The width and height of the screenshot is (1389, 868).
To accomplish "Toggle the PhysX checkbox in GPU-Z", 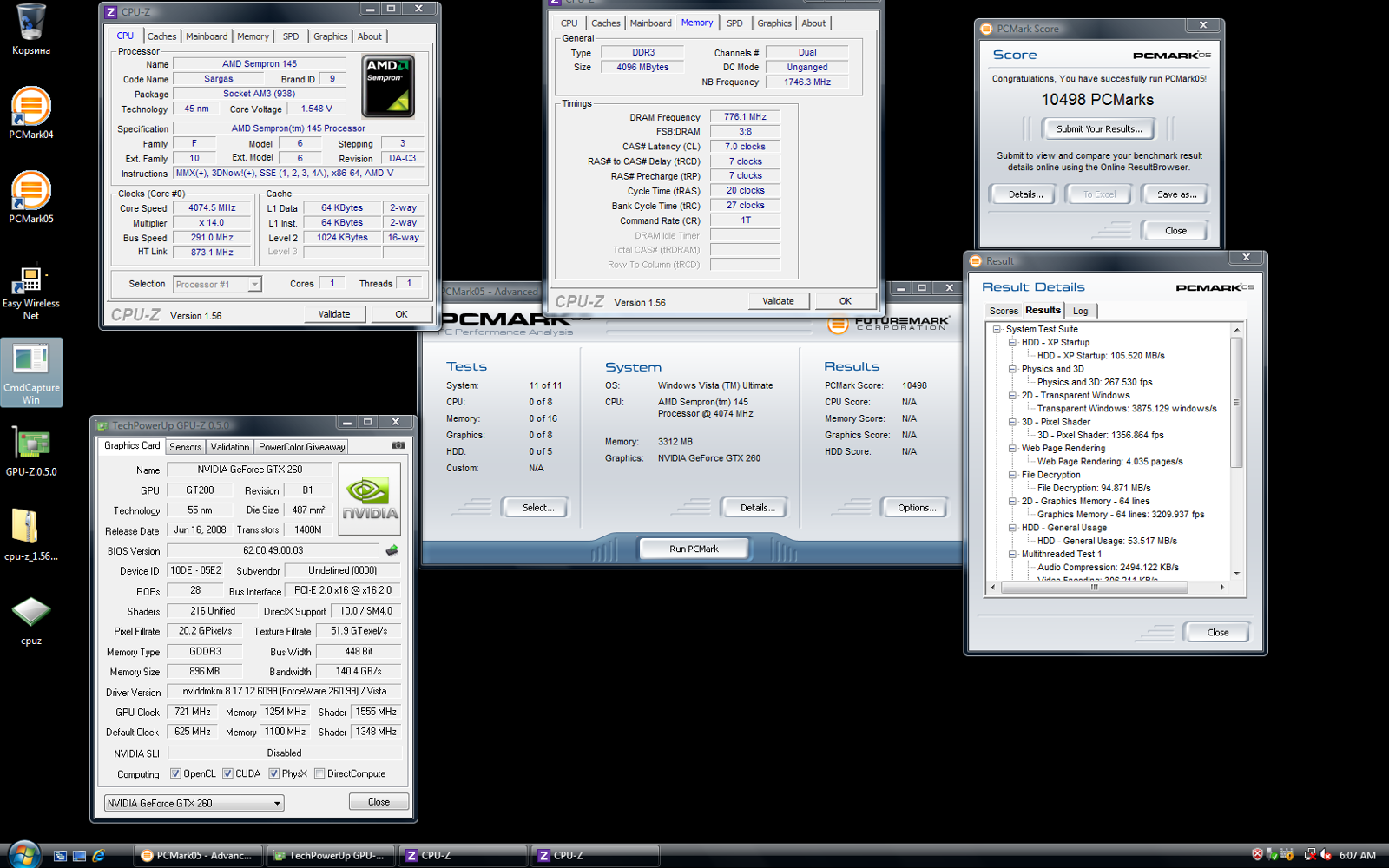I will pos(273,773).
